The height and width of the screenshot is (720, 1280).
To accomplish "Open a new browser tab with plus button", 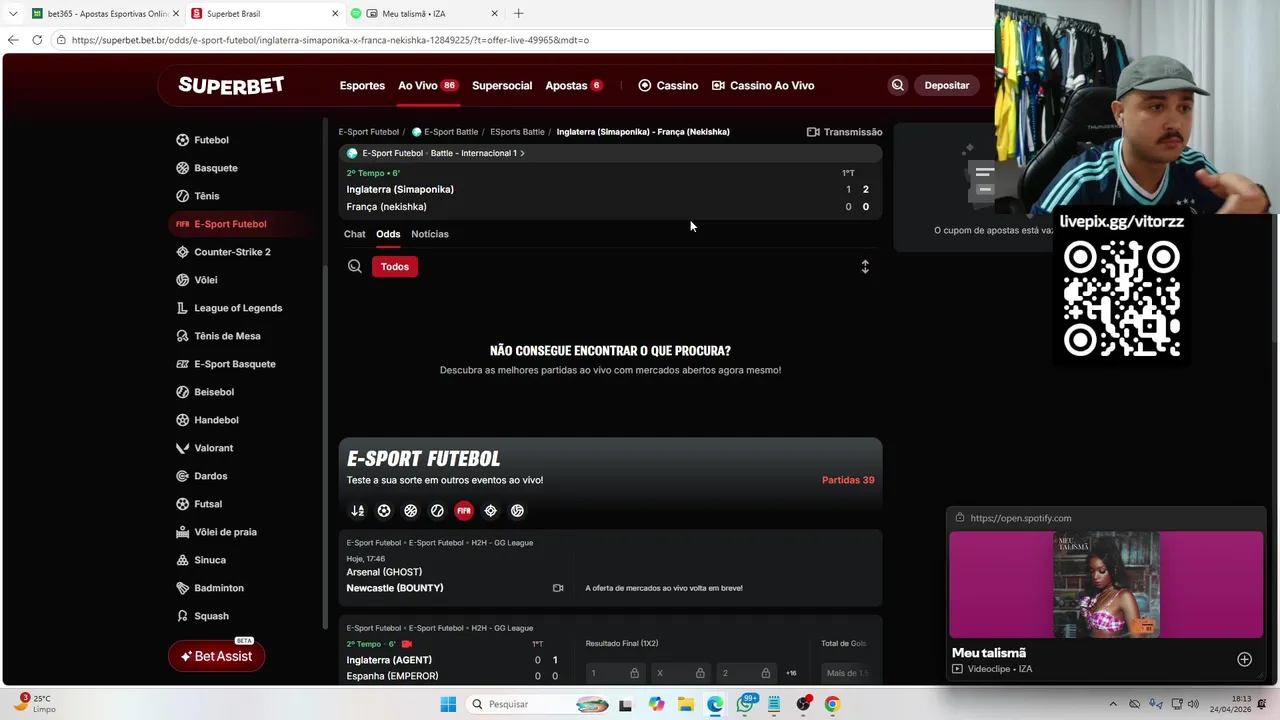I will (518, 13).
